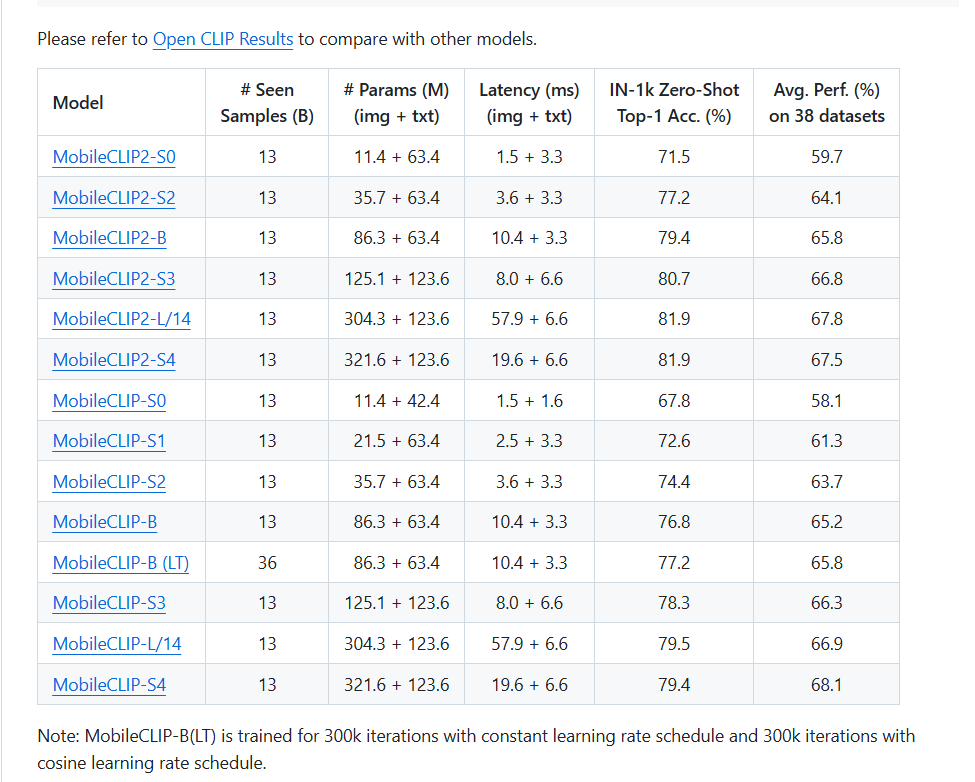Open the MobileCLIP-S0 model link
The width and height of the screenshot is (975, 782).
(x=109, y=401)
